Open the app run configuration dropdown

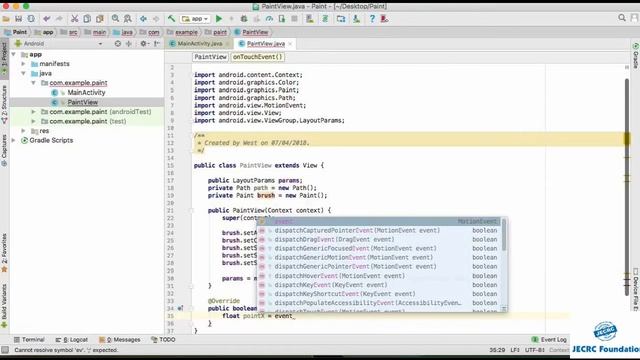pyautogui.click(x=195, y=19)
